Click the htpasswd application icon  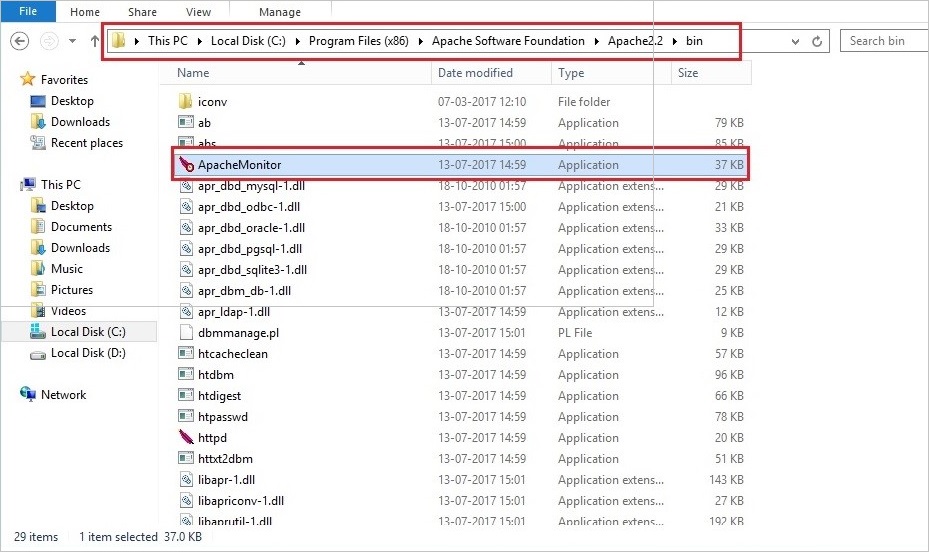(x=185, y=416)
